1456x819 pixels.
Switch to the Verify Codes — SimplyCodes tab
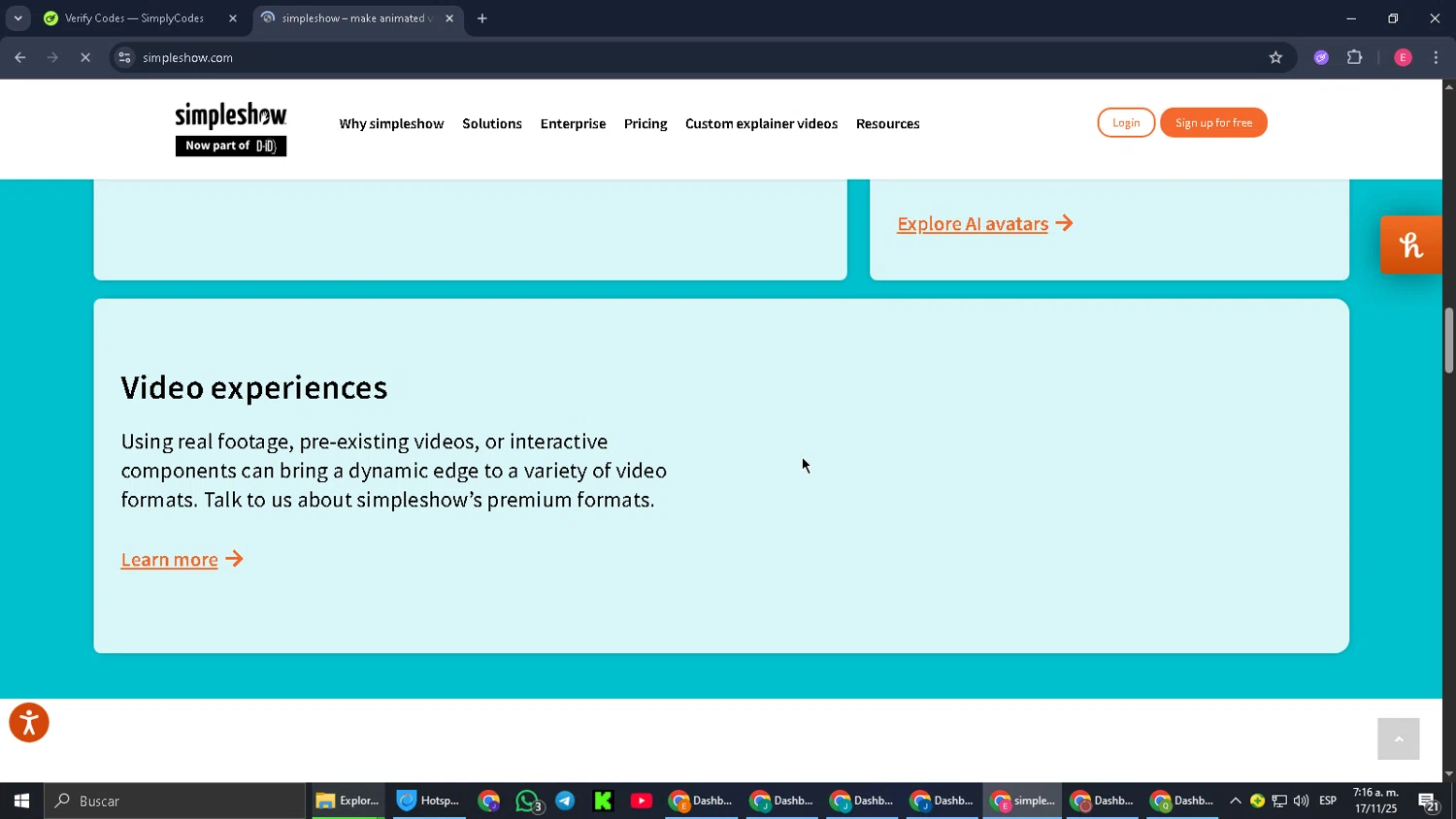click(x=134, y=18)
